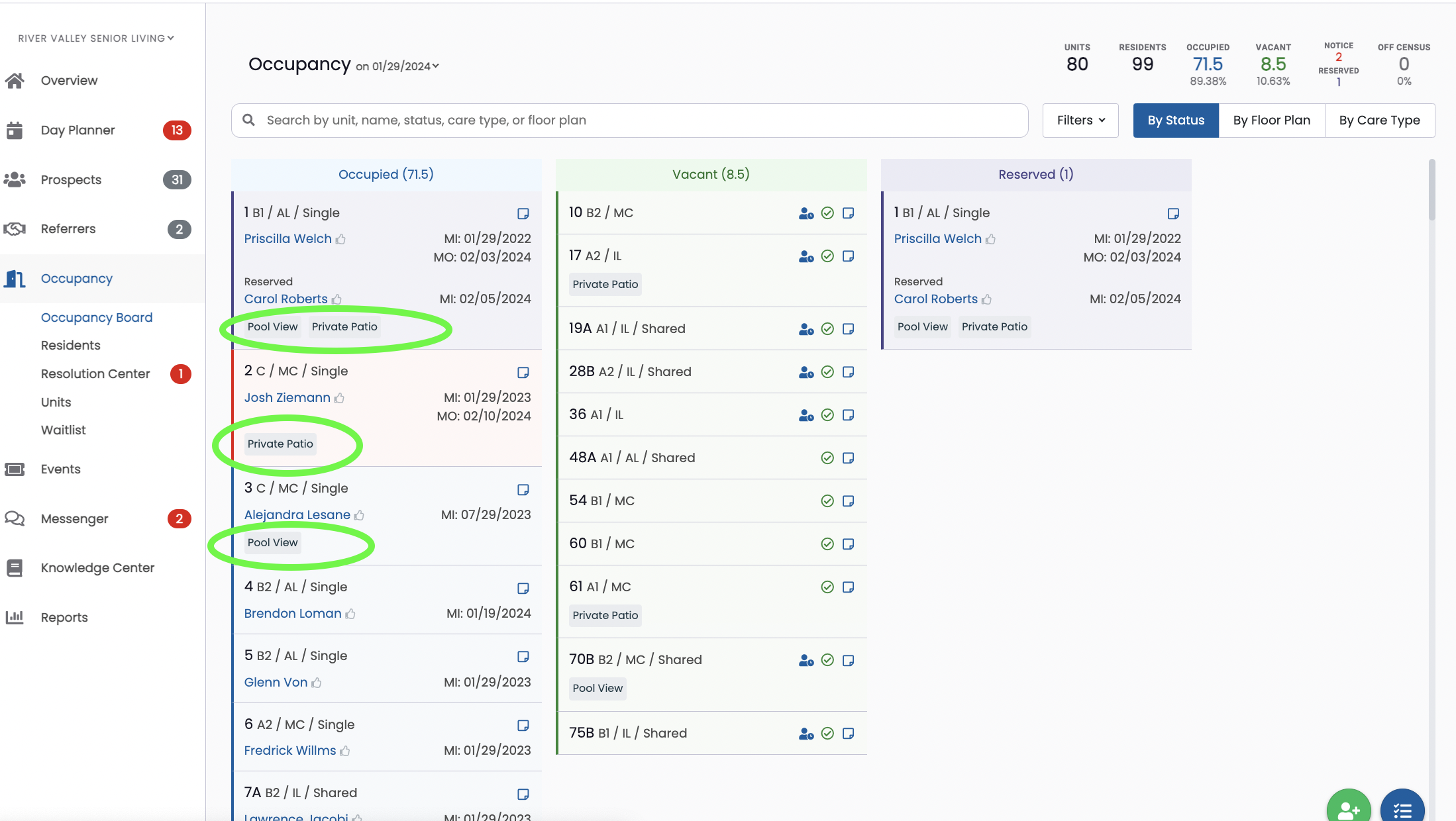Open note icon on vacant unit 36 A1
Viewport: 1456px width, 821px height.
pyautogui.click(x=849, y=415)
